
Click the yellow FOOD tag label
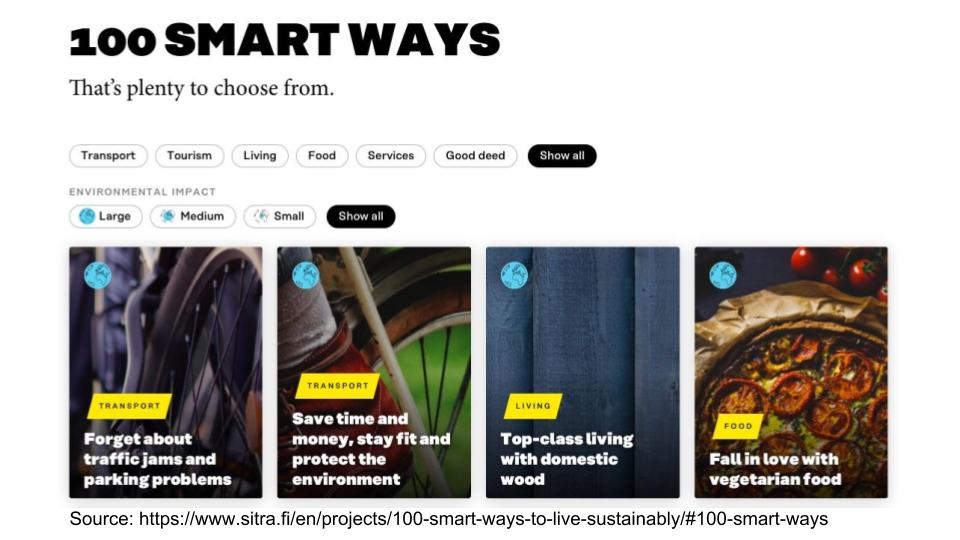pyautogui.click(x=737, y=426)
